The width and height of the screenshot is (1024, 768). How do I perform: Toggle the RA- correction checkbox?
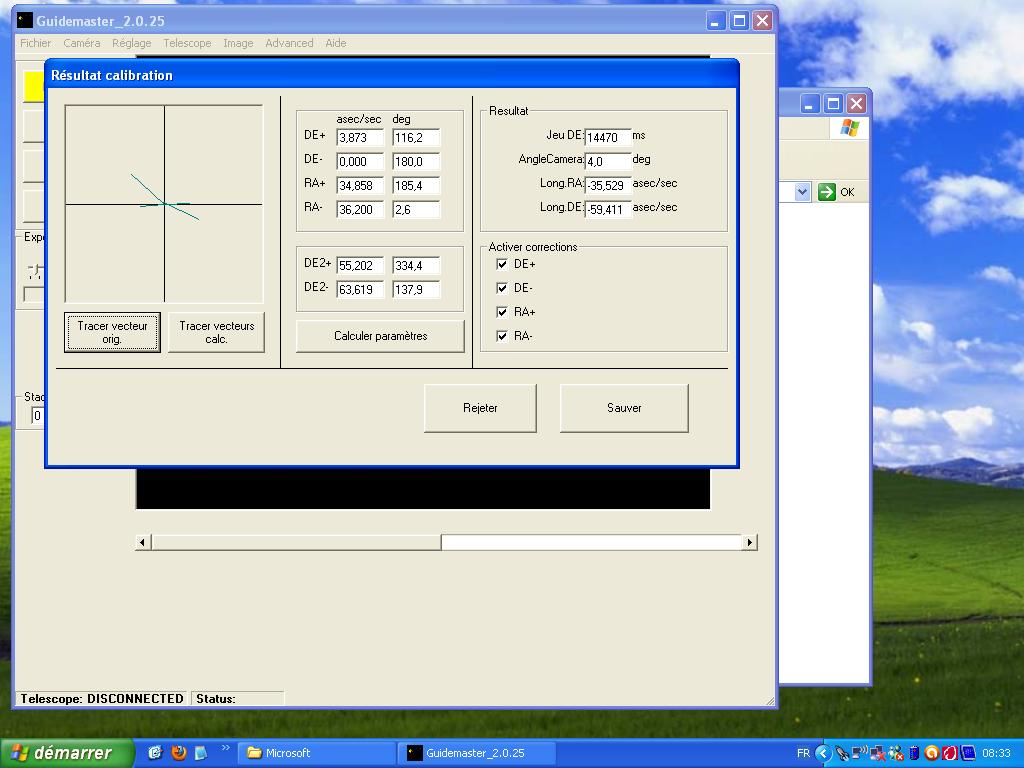click(x=502, y=336)
